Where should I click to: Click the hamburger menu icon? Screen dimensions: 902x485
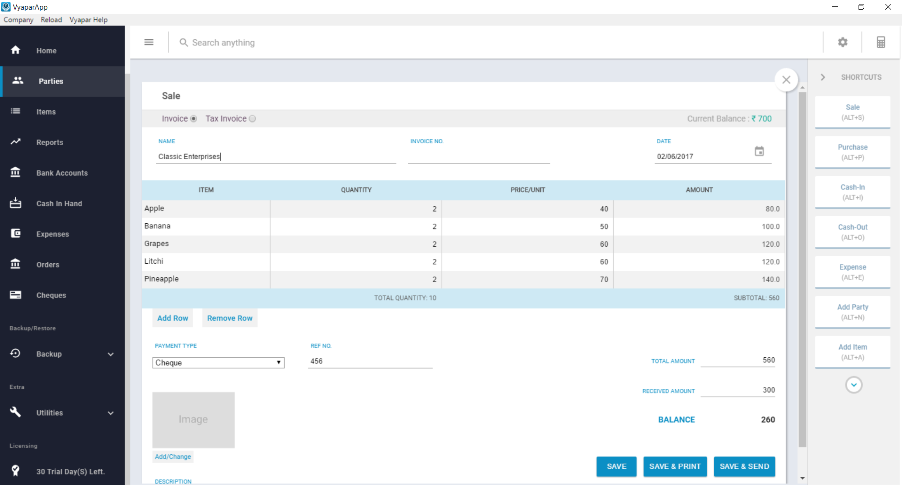(149, 42)
